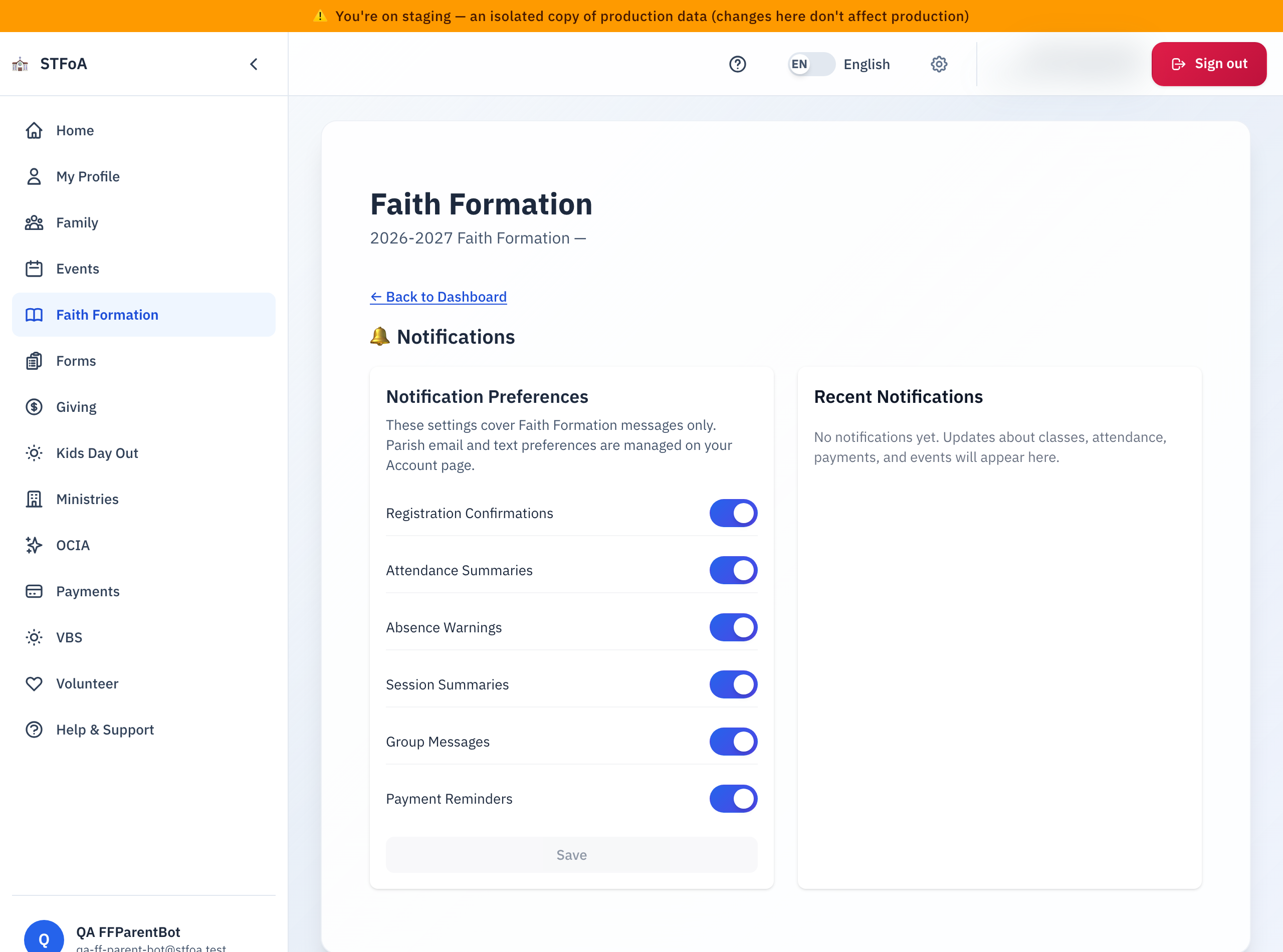Click the Giving dollar icon

pos(34,407)
